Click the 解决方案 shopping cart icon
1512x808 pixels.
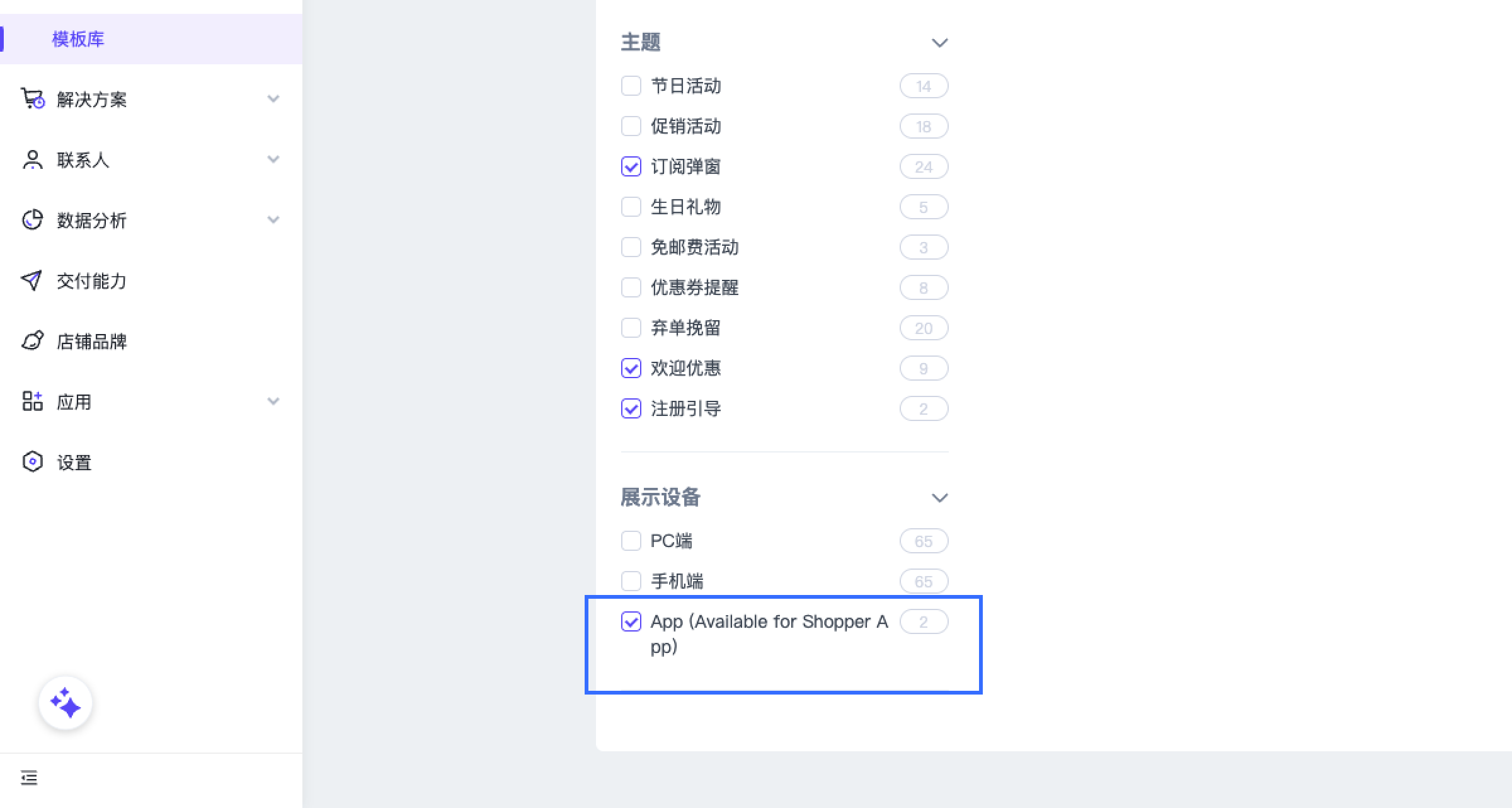(x=32, y=99)
